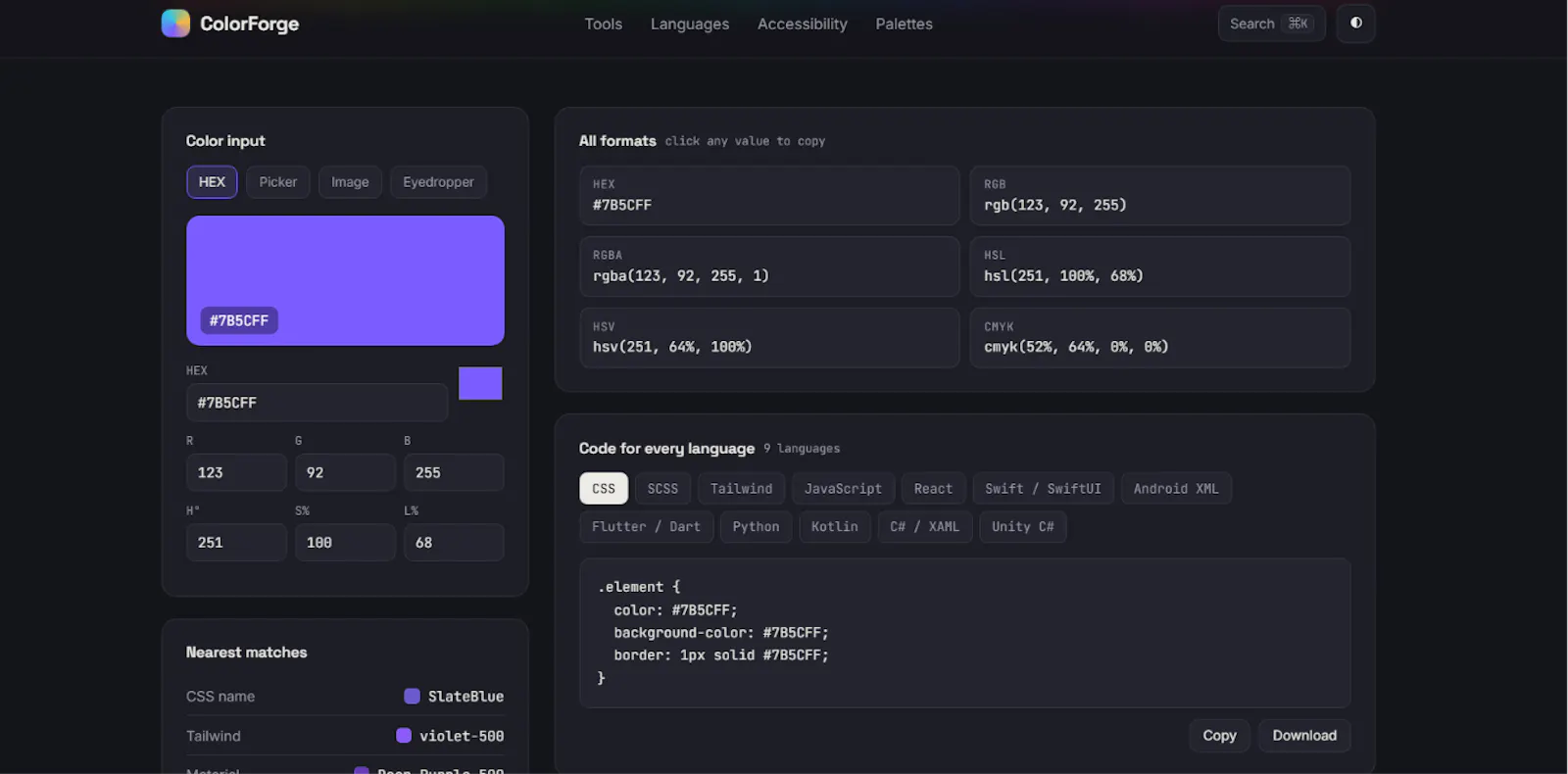Screen dimensions: 1568x774
Task: Copy the HEX format value card
Action: [x=769, y=196]
